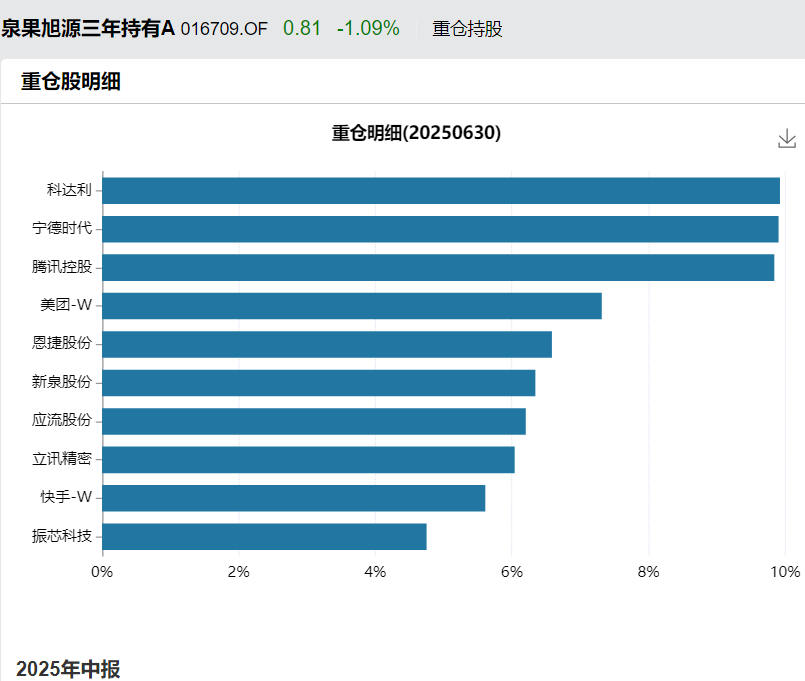Click the 重仓股明细 section heading
This screenshot has height=681, width=805.
click(x=71, y=82)
